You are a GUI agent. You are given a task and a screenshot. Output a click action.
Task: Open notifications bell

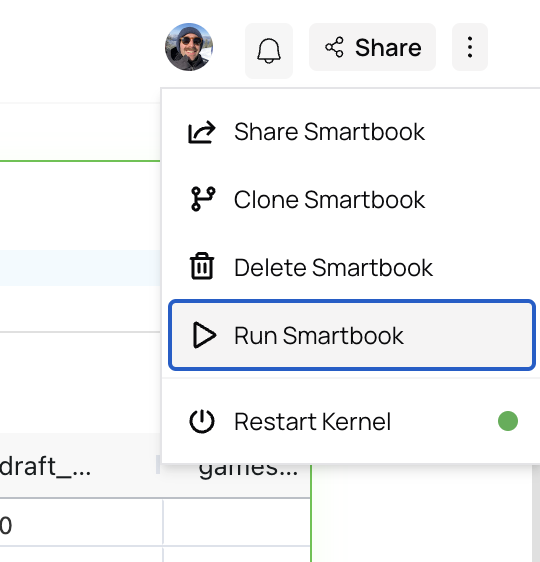(x=269, y=51)
